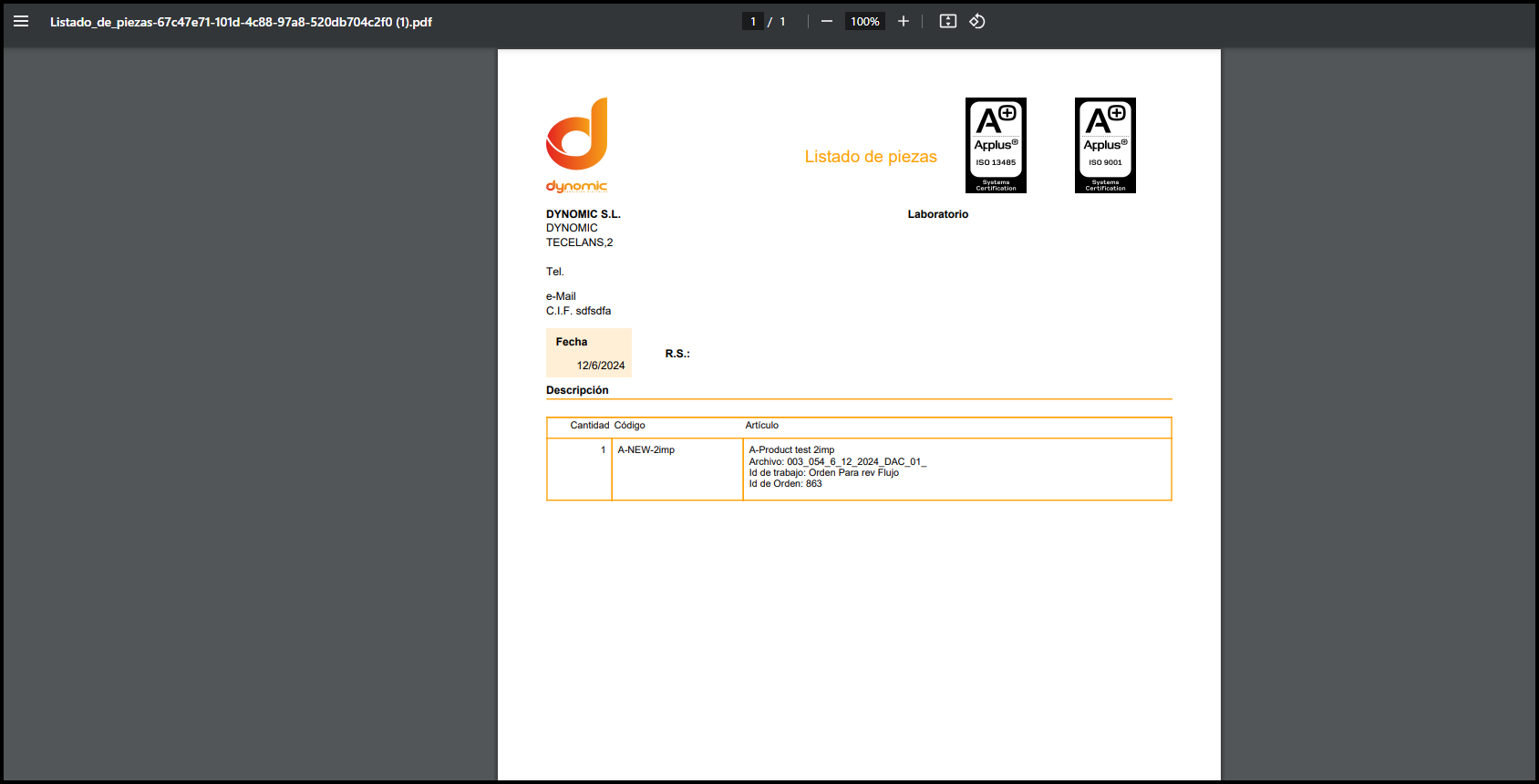Click the date value 12/6/2024
The width and height of the screenshot is (1539, 784).
pos(601,366)
